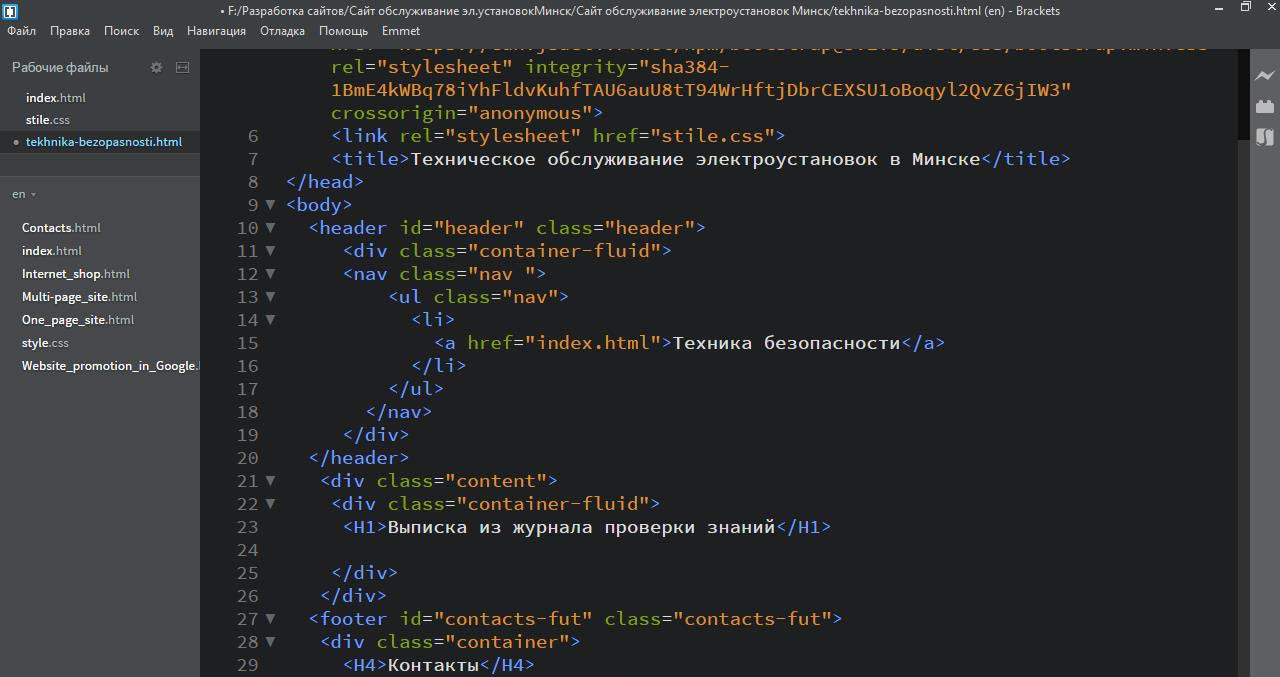Open Contacts.html from the file tree
Screen dimensions: 1280x677
[61, 228]
